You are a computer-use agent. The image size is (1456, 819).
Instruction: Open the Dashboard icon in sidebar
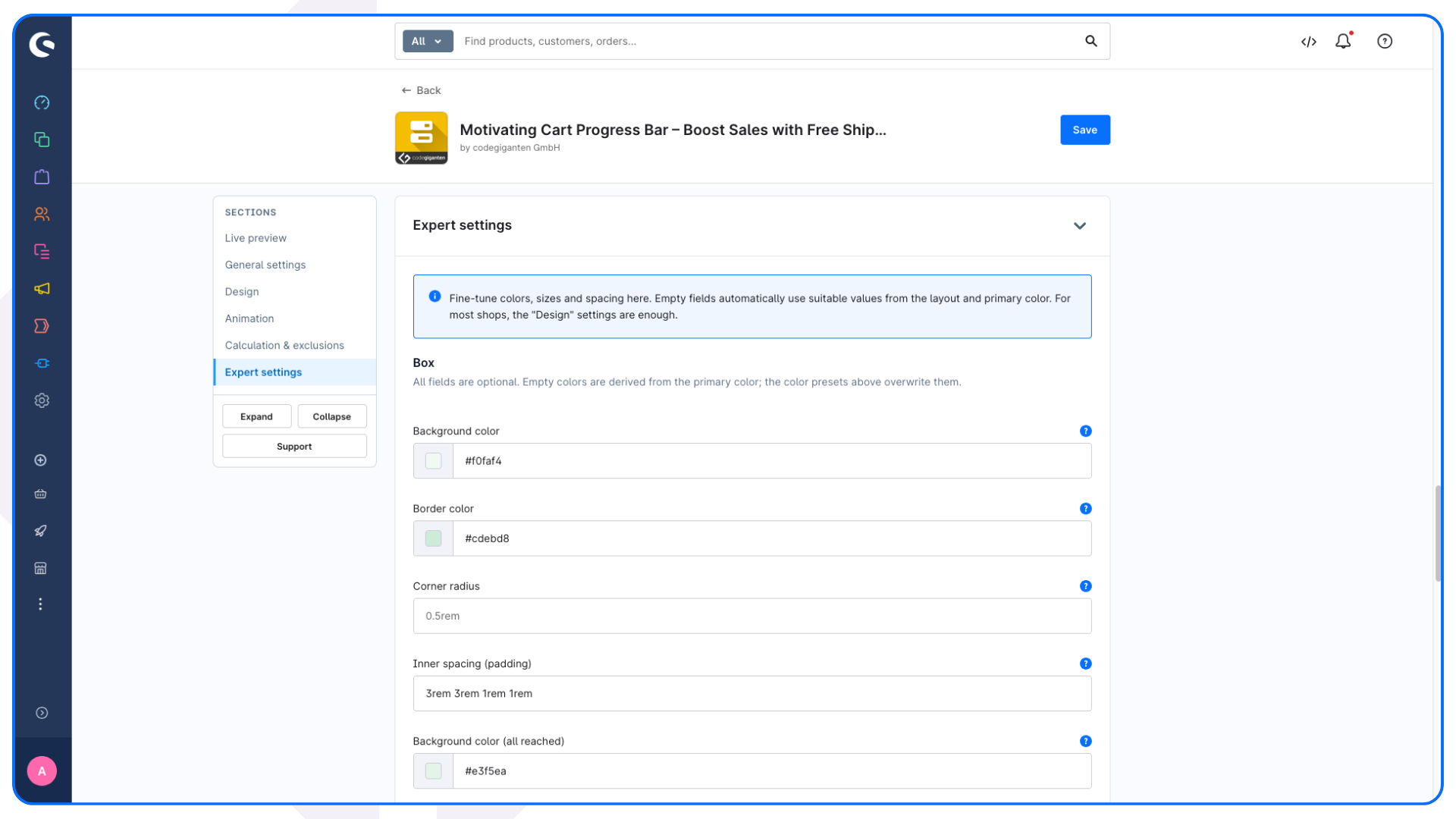(x=42, y=102)
